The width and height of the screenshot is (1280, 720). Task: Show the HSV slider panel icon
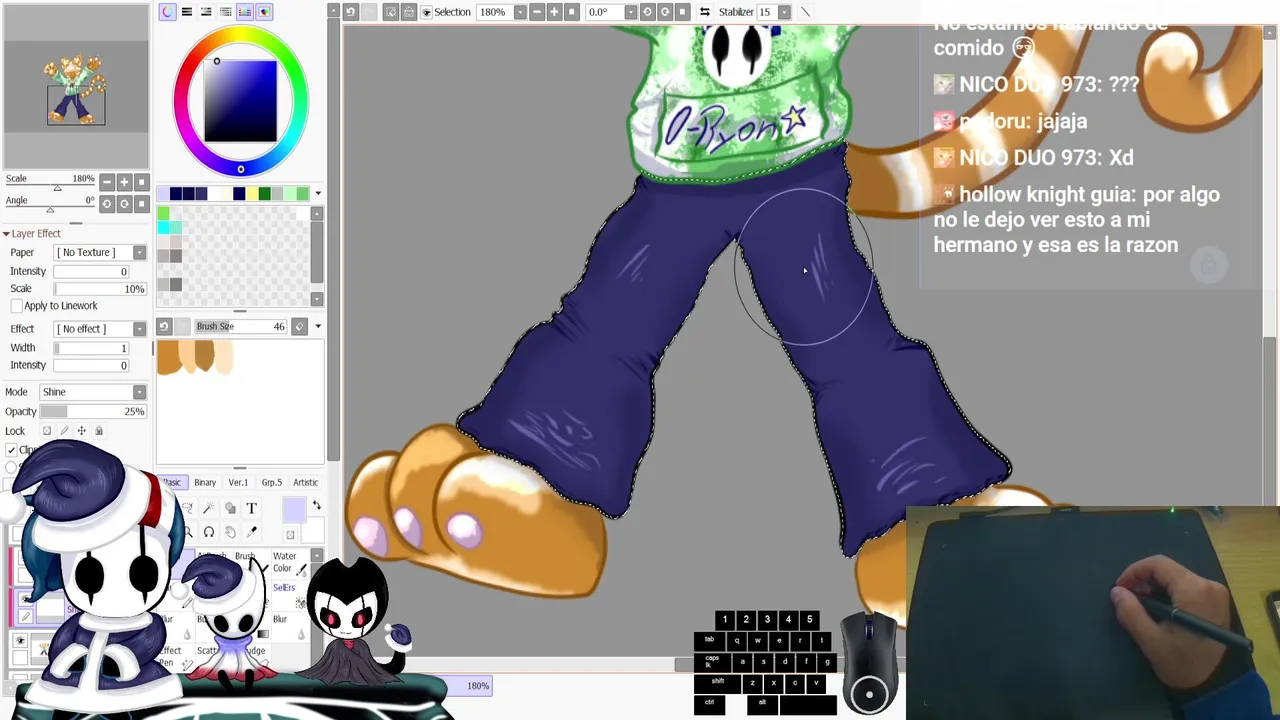(206, 12)
